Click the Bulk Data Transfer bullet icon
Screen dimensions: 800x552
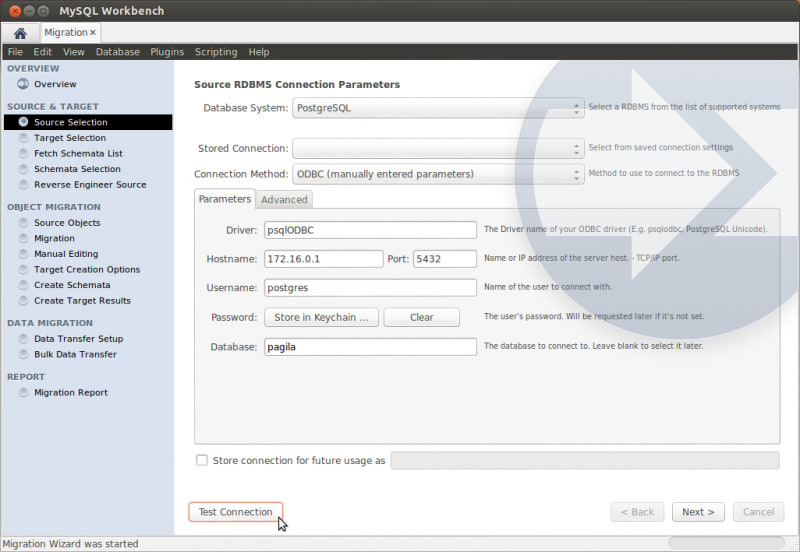(23, 354)
